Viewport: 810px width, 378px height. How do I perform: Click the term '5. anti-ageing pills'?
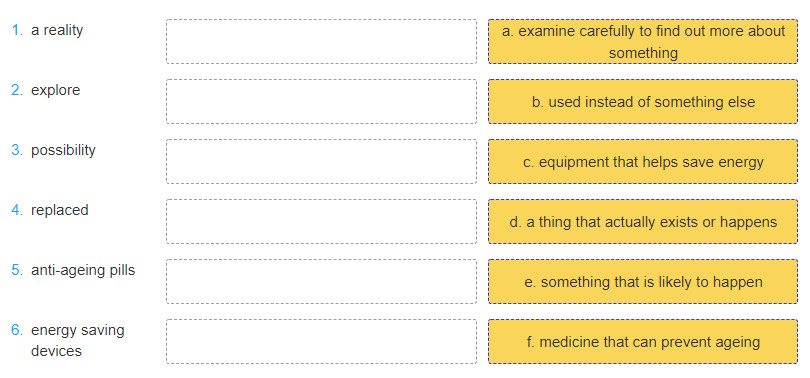[x=73, y=270]
